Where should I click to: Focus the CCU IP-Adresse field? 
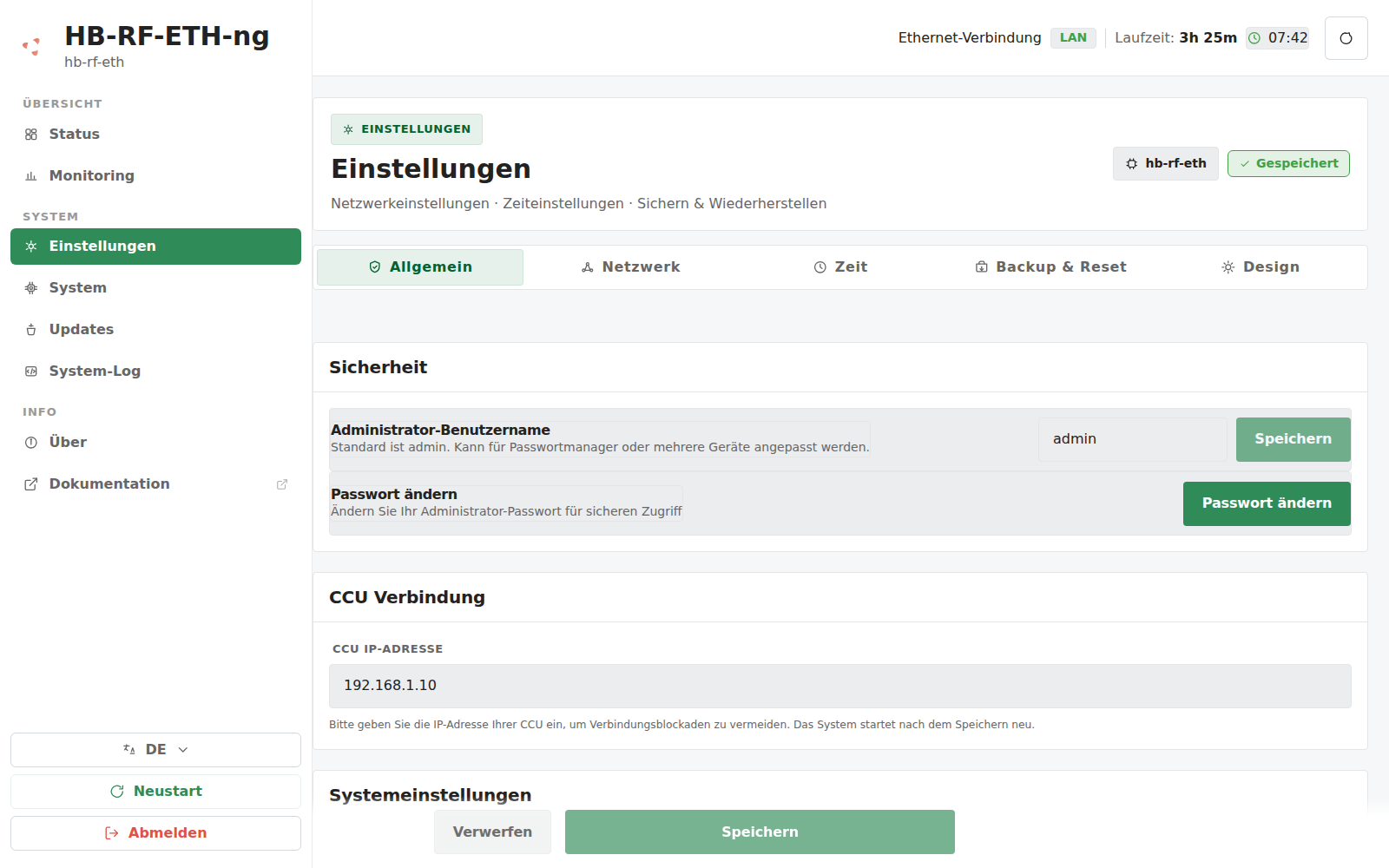point(839,686)
